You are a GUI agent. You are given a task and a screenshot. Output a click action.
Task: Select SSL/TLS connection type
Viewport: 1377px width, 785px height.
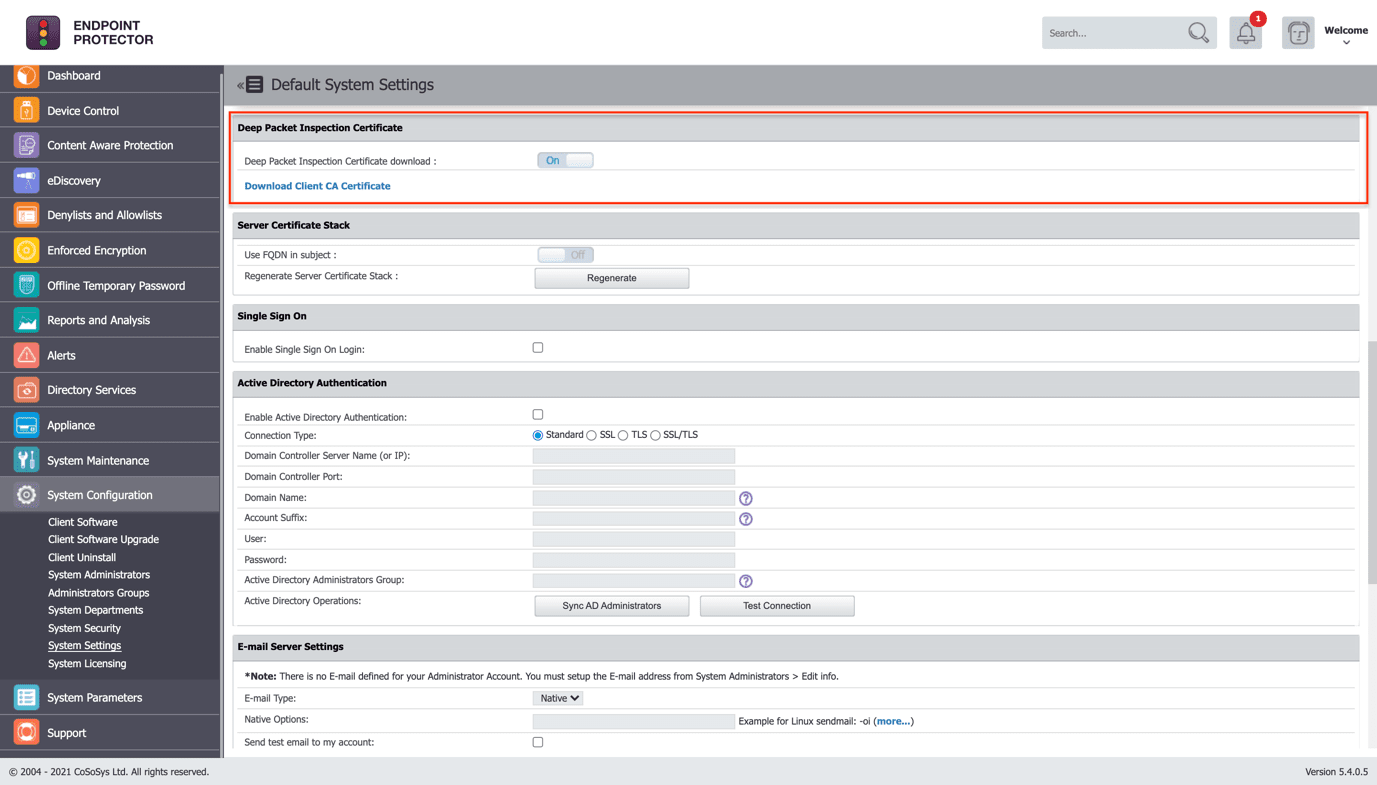point(656,435)
